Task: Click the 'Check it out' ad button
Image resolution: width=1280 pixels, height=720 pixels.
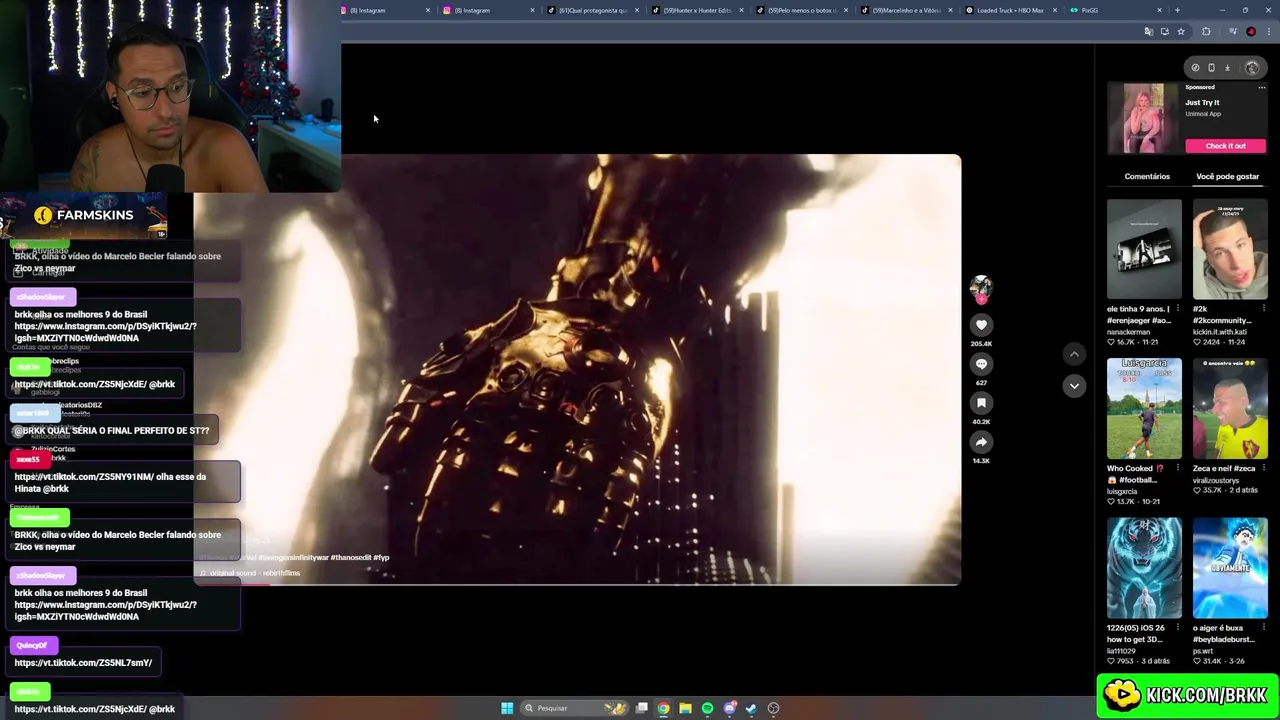Action: [x=1225, y=146]
